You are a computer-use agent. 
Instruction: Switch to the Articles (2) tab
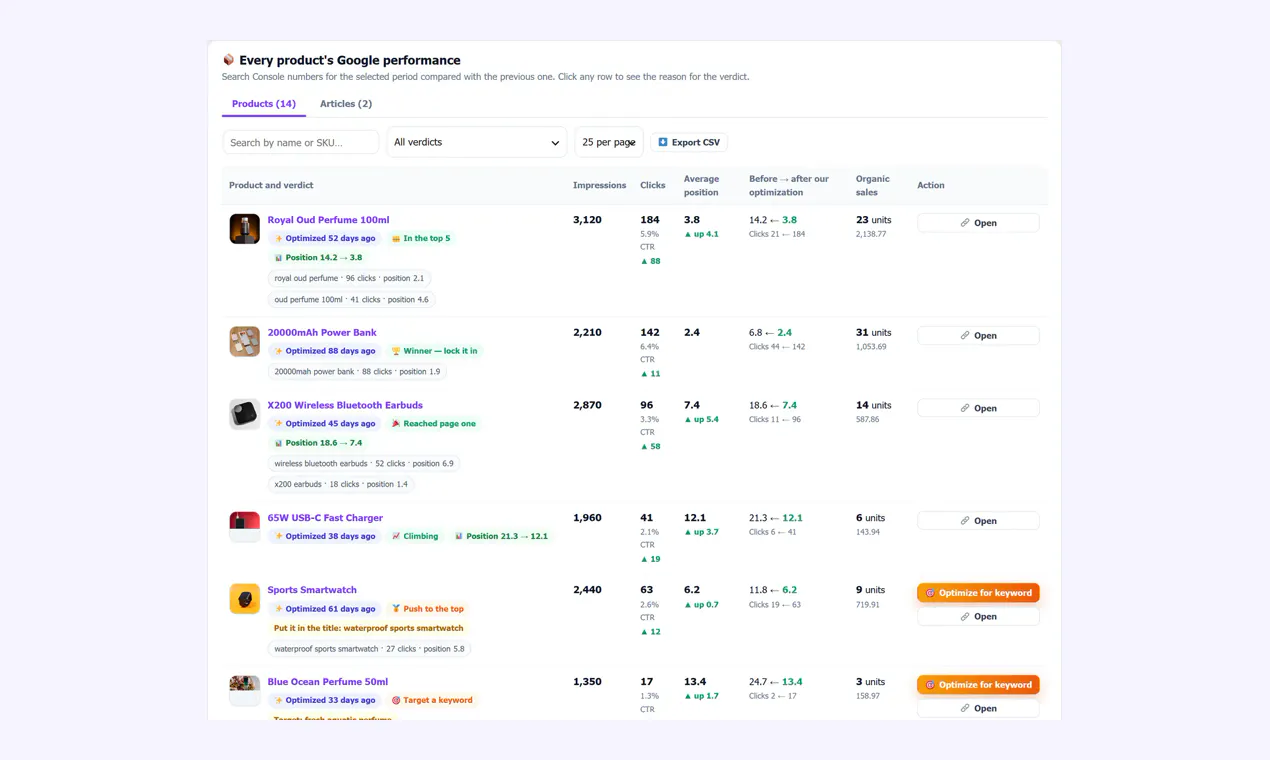click(346, 104)
